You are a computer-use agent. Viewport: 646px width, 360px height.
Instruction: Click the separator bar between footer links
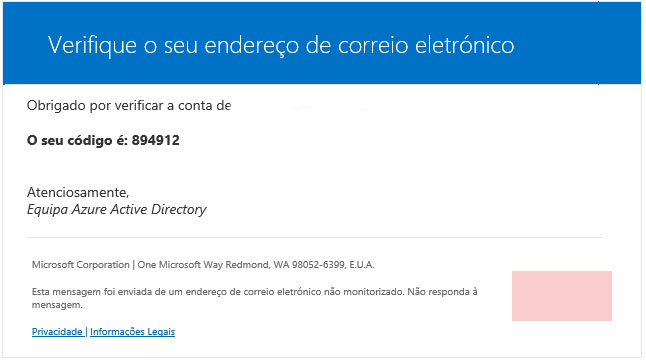click(86, 332)
